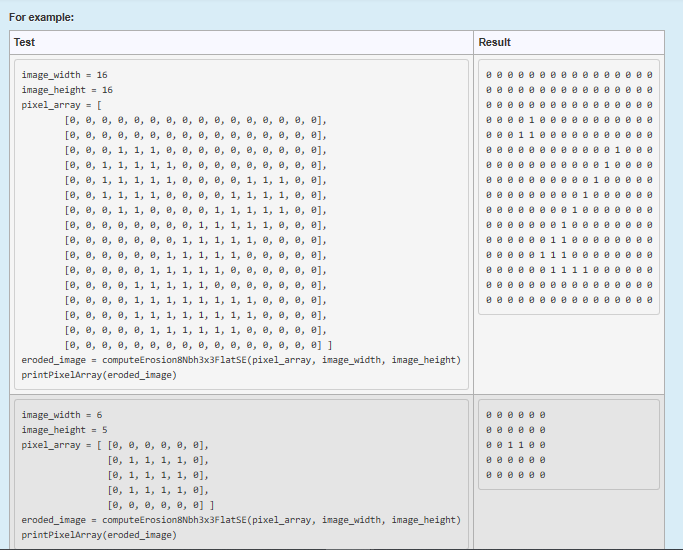
Task: Click result row starting "0 0 0 0 1 0"
Action: click(x=569, y=120)
